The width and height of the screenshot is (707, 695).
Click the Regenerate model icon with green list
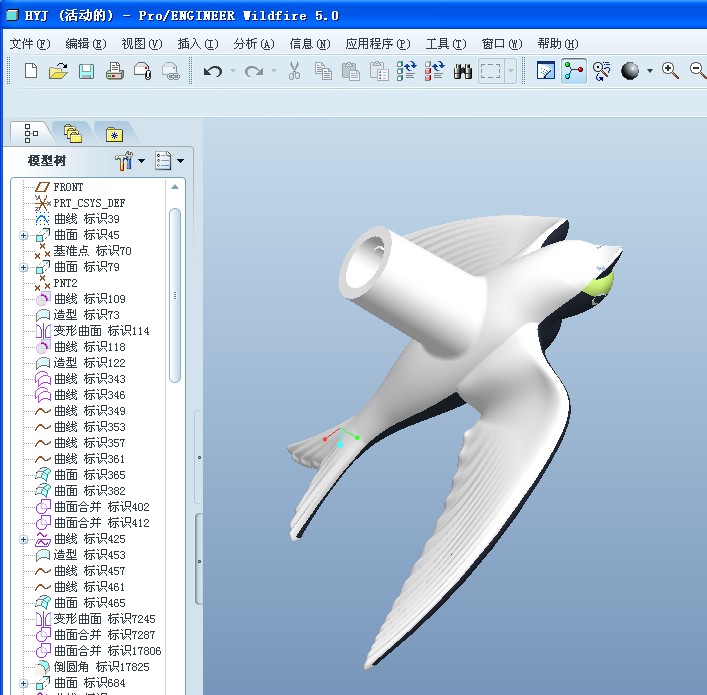406,71
